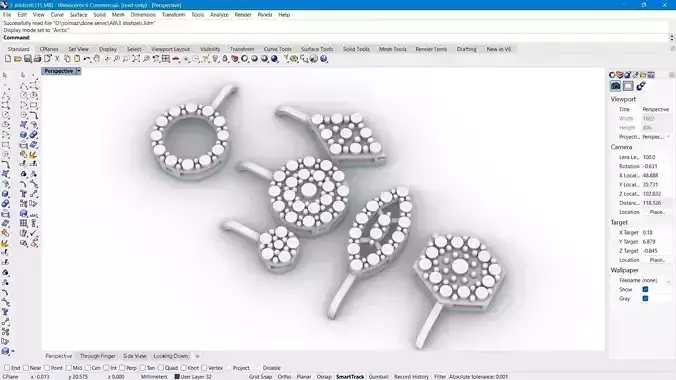676x380 pixels.
Task: Click the CPlane coordinate system status pane
Action: coord(11,377)
